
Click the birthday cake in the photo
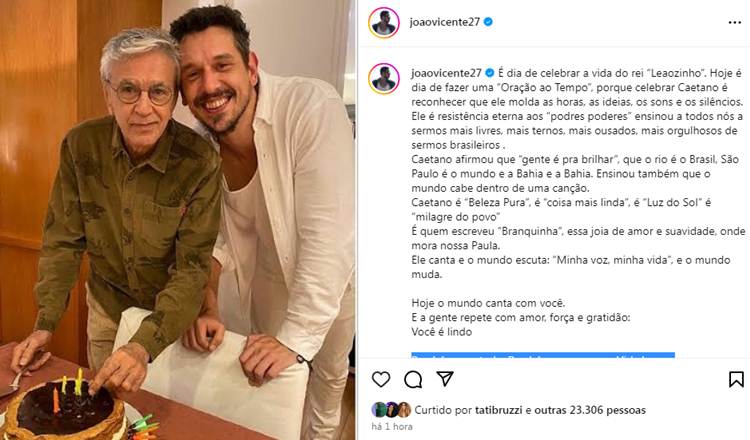tap(65, 408)
